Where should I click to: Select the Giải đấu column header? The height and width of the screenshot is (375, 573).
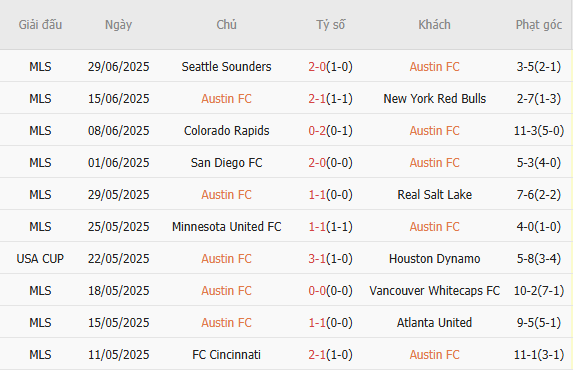(40, 25)
